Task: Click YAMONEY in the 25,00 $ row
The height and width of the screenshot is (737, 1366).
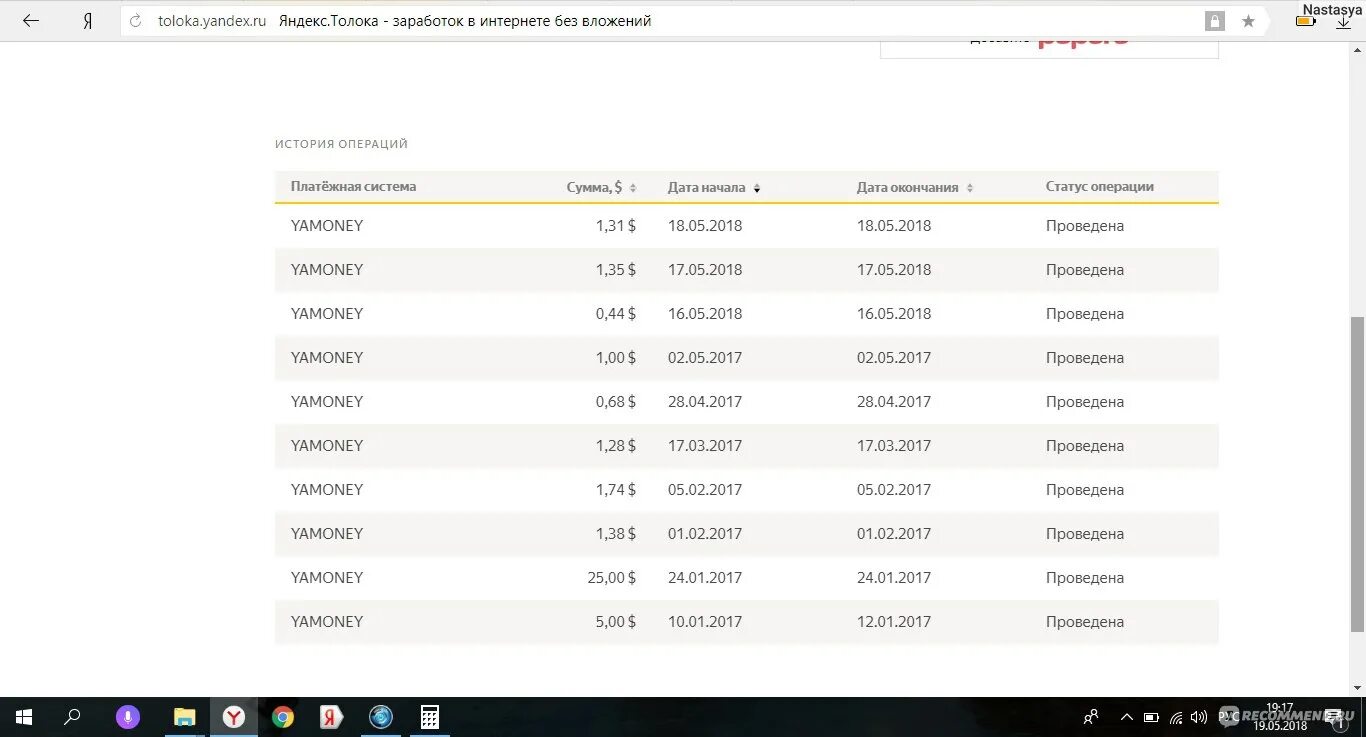Action: (x=327, y=578)
